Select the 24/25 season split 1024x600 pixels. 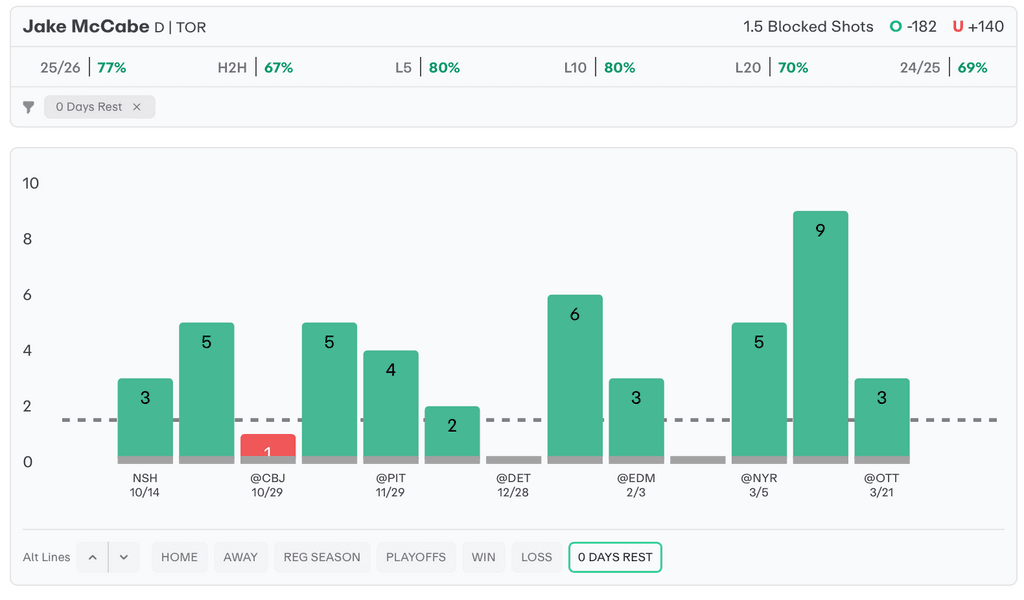click(x=942, y=68)
